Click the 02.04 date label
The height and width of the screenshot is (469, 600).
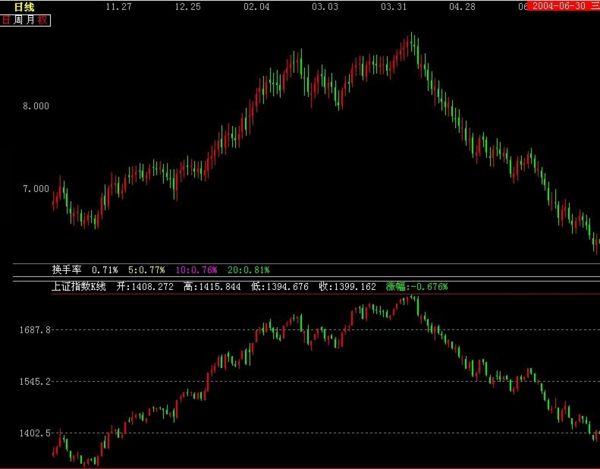(256, 7)
